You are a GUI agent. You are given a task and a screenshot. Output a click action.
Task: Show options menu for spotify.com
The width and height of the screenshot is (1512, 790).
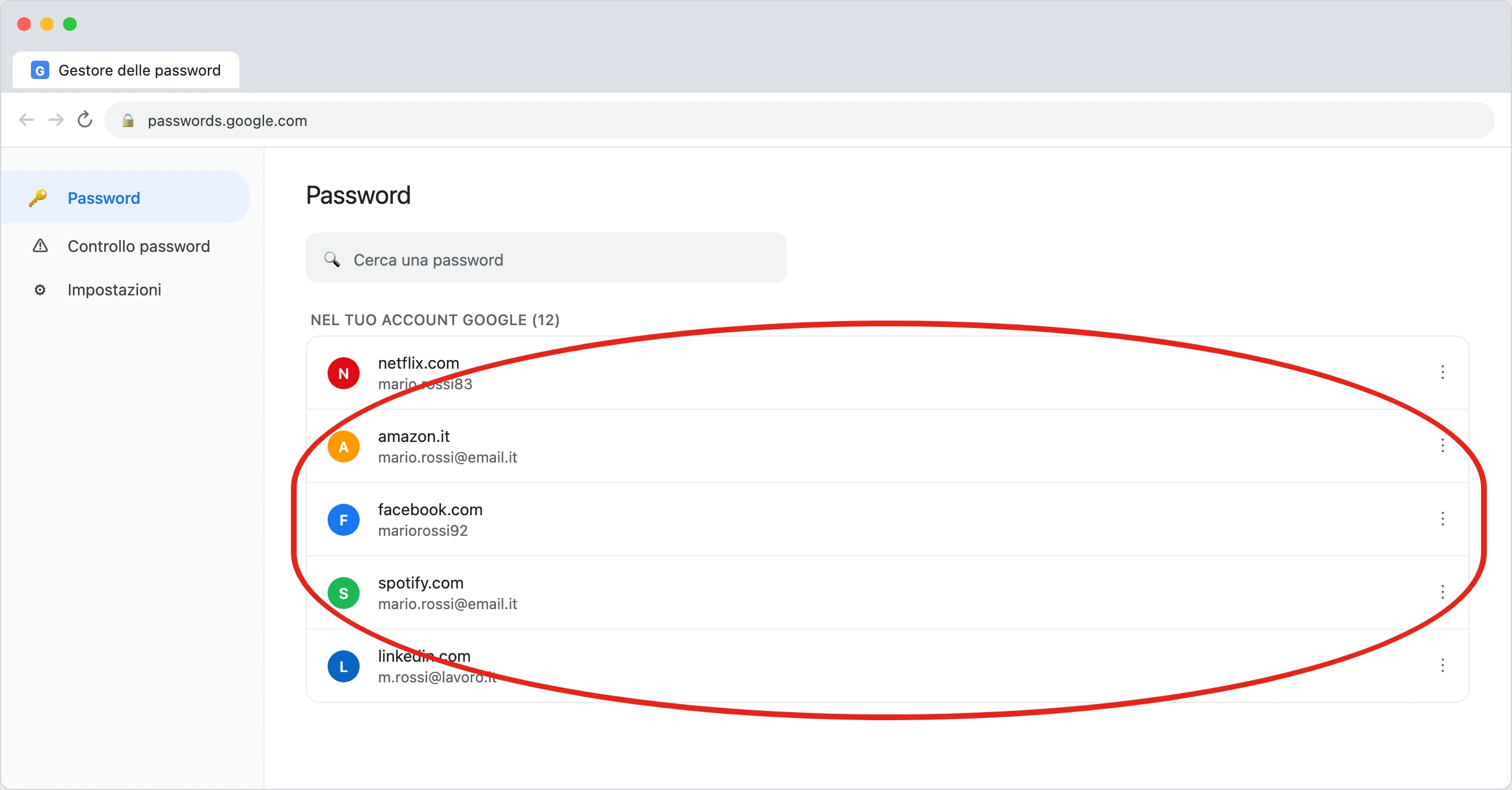(1442, 592)
